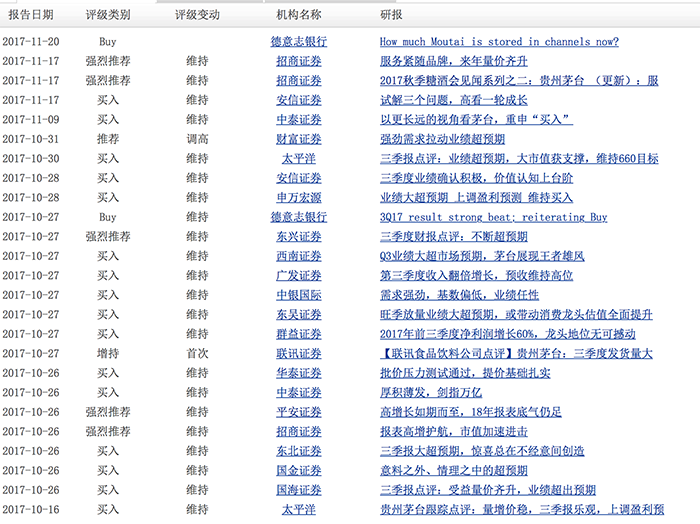The width and height of the screenshot is (700, 524).
Task: Open institution link 东北证券
Action: tap(299, 451)
